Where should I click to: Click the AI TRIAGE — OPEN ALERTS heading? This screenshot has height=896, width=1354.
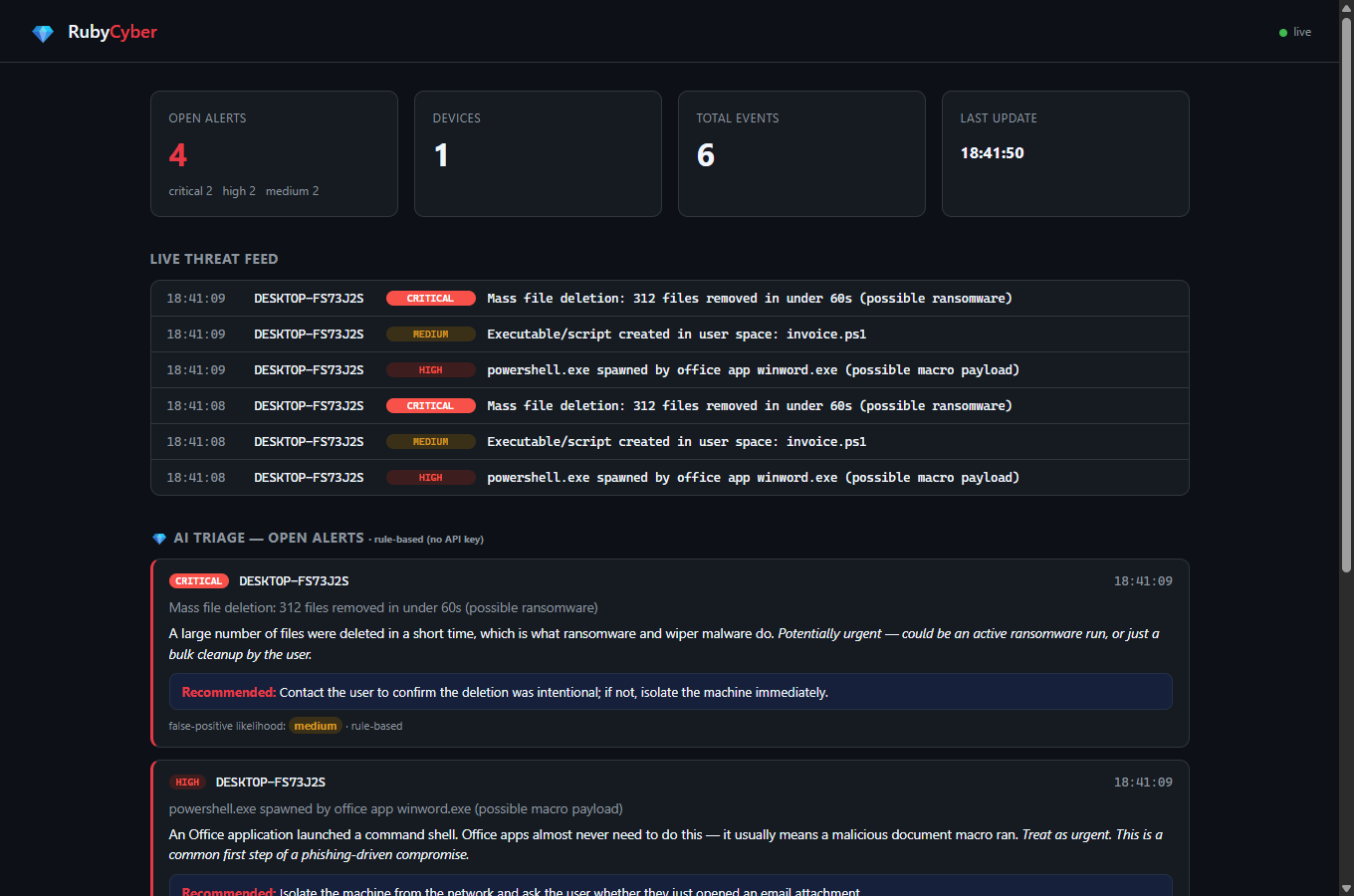point(269,538)
